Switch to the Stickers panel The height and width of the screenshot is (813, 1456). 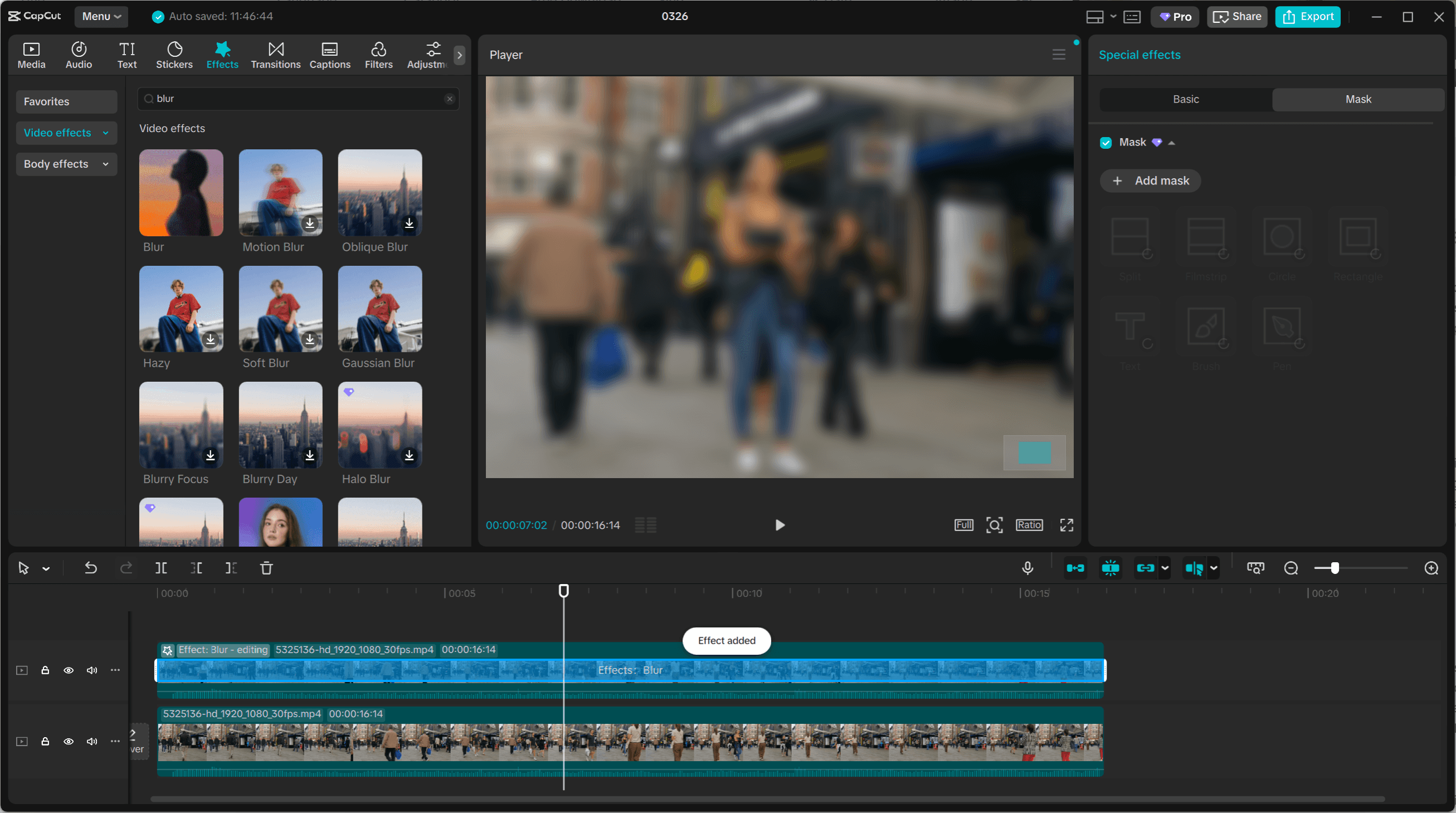coord(174,53)
